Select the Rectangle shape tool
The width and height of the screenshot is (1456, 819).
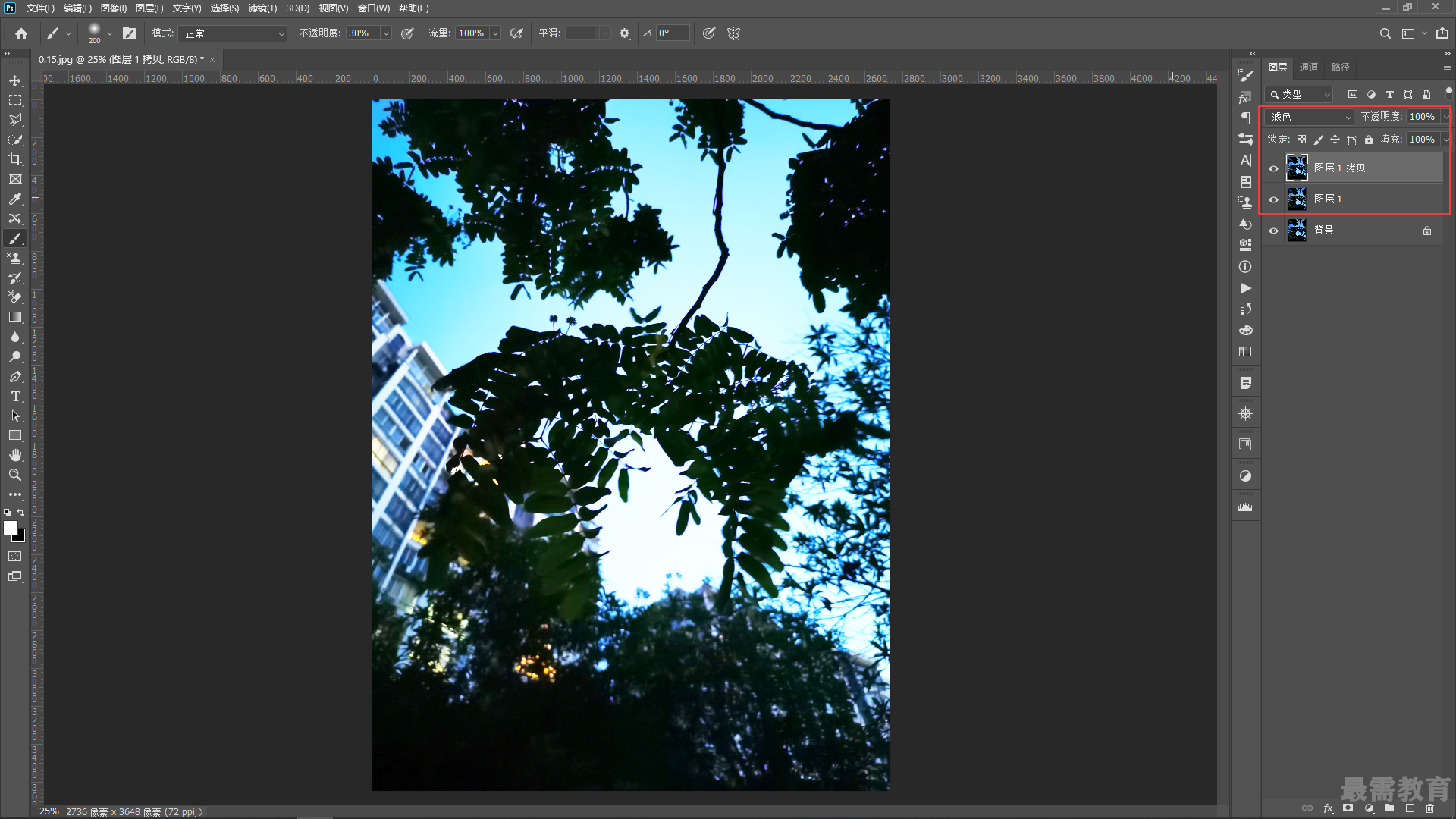(x=15, y=435)
